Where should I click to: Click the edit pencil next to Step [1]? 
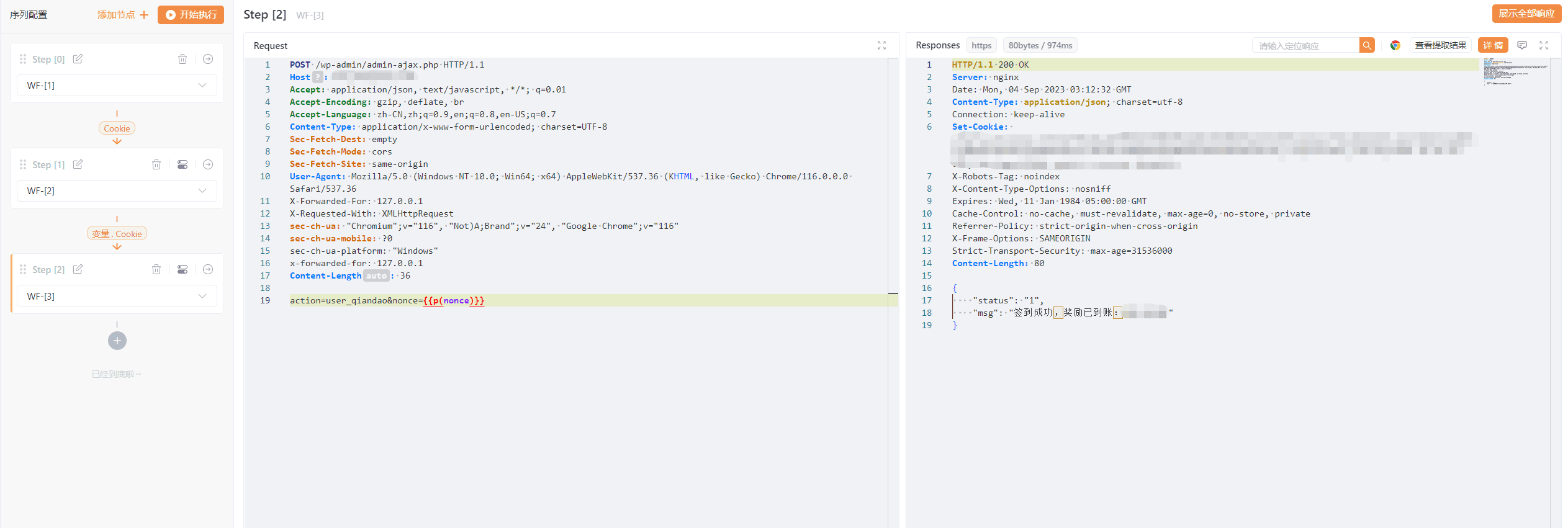78,164
